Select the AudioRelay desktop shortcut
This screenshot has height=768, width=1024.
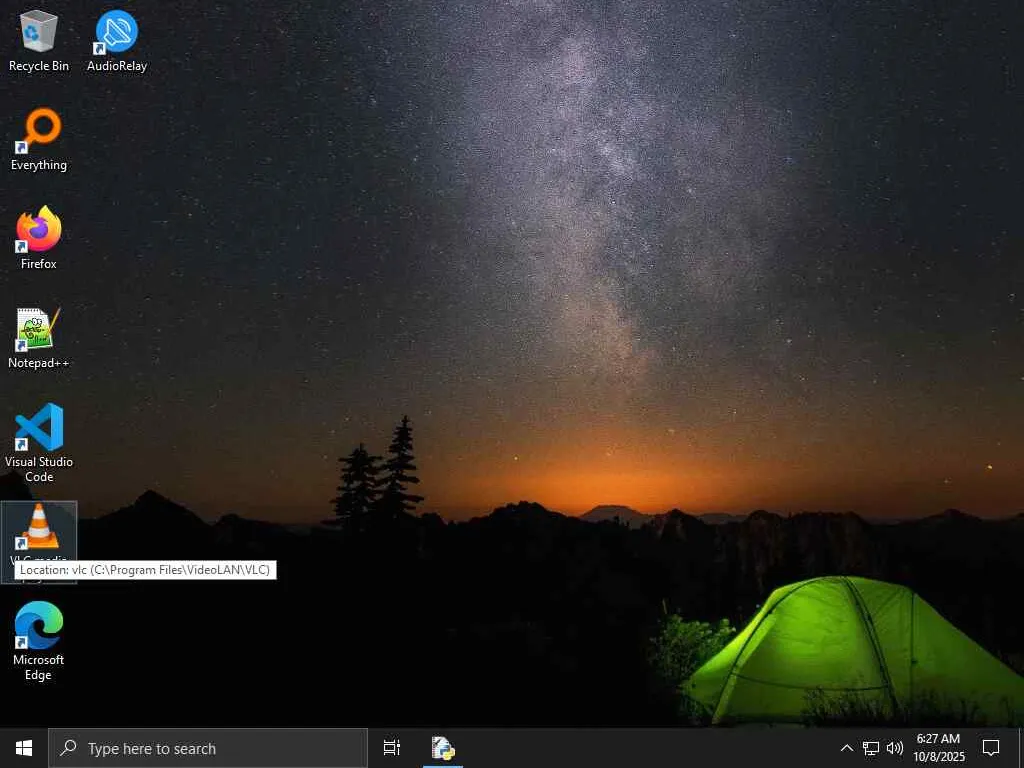117,40
